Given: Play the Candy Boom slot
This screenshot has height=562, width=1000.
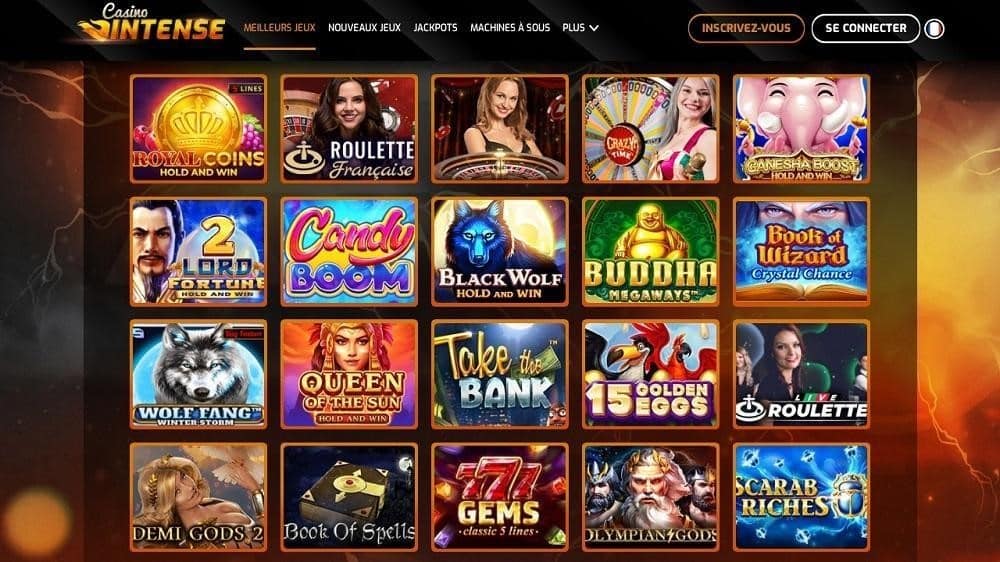Looking at the screenshot, I should click(349, 251).
